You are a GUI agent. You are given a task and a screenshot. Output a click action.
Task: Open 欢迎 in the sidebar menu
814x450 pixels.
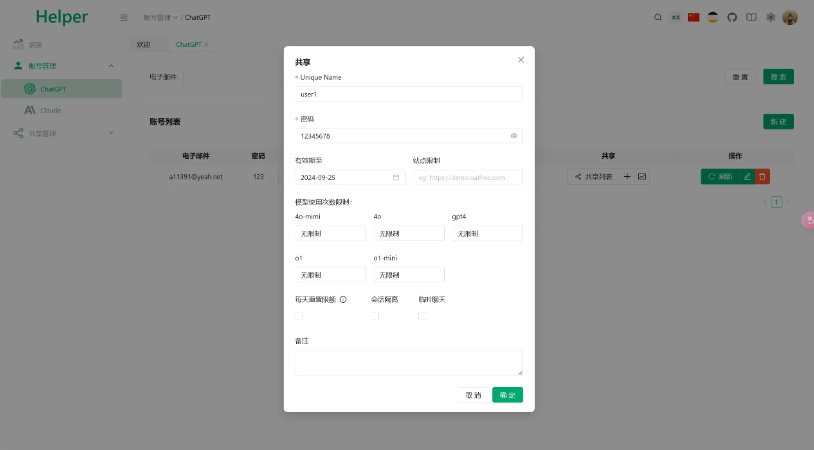coord(62,45)
